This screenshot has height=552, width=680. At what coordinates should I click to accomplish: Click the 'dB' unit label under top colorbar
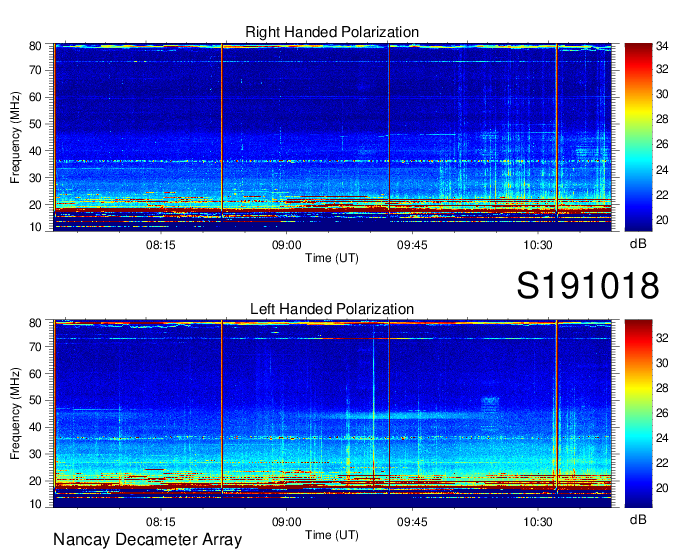tap(638, 244)
